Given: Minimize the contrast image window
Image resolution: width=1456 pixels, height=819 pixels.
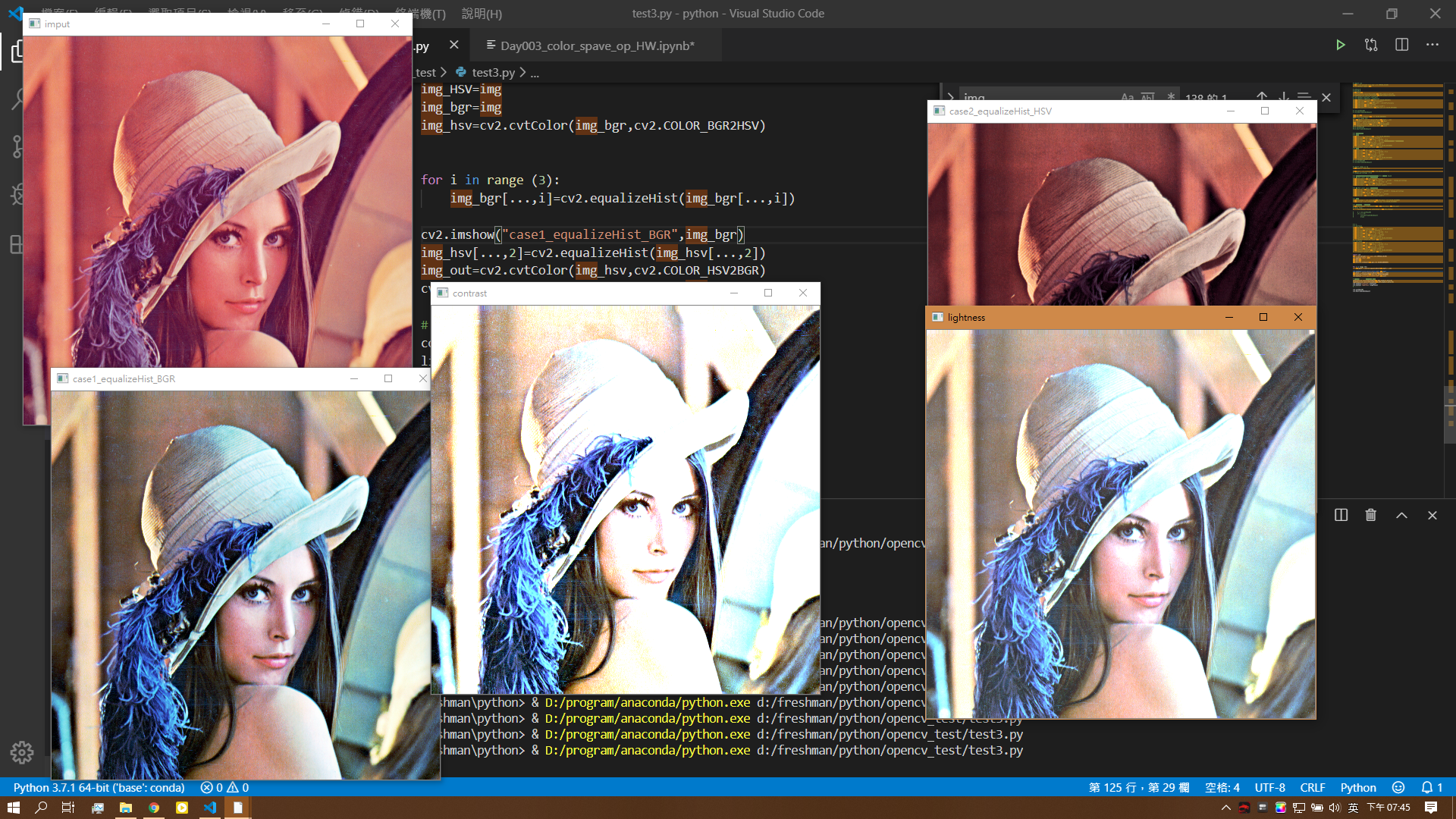Looking at the screenshot, I should pyautogui.click(x=734, y=293).
